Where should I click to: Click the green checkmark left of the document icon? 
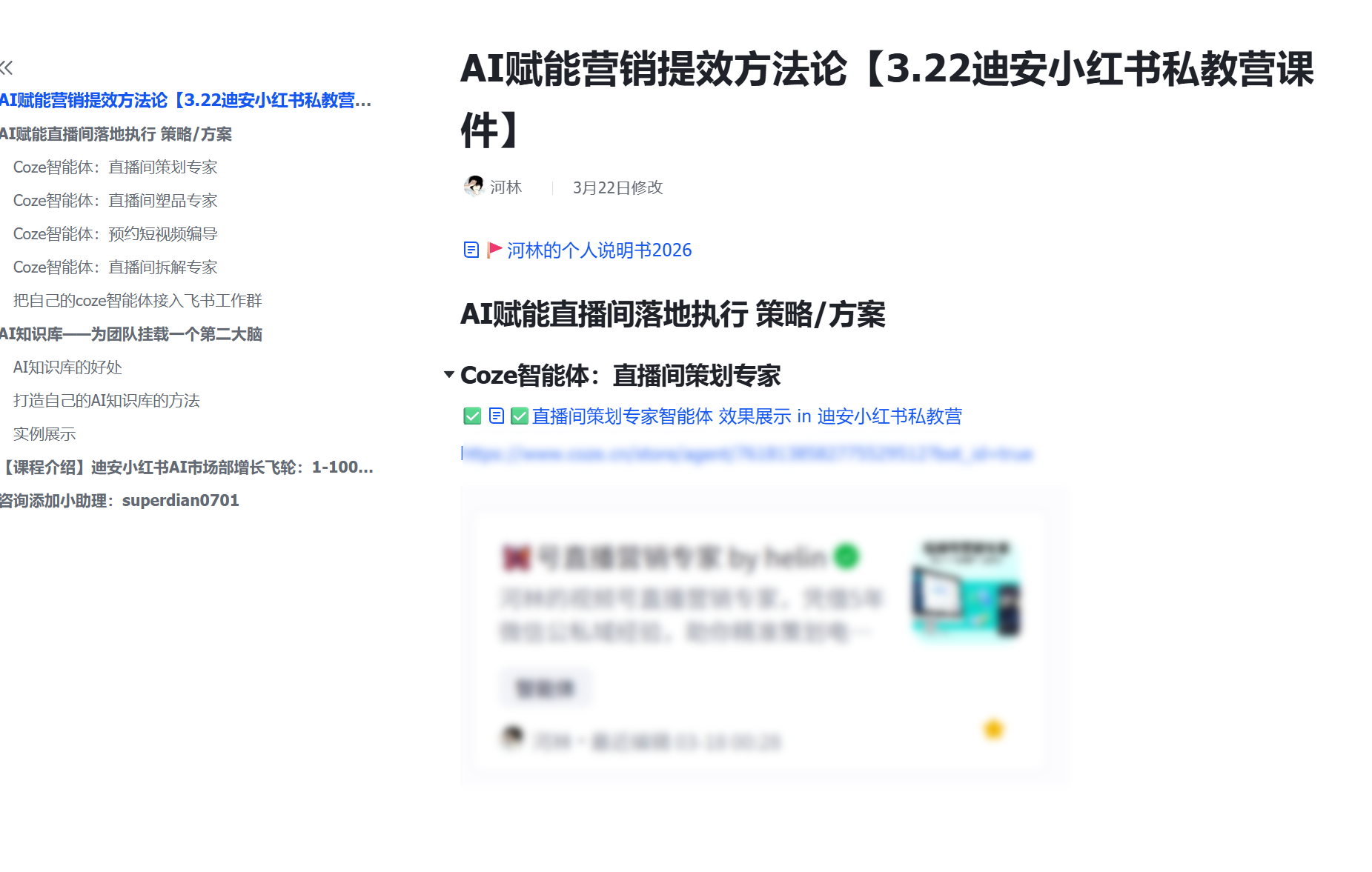[x=472, y=416]
